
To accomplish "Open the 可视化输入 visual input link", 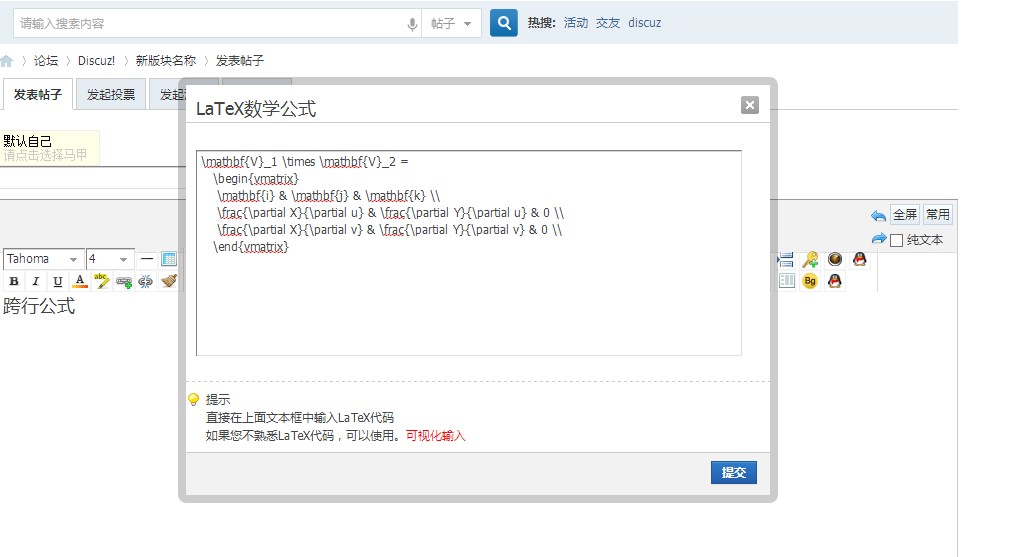I will 435,436.
